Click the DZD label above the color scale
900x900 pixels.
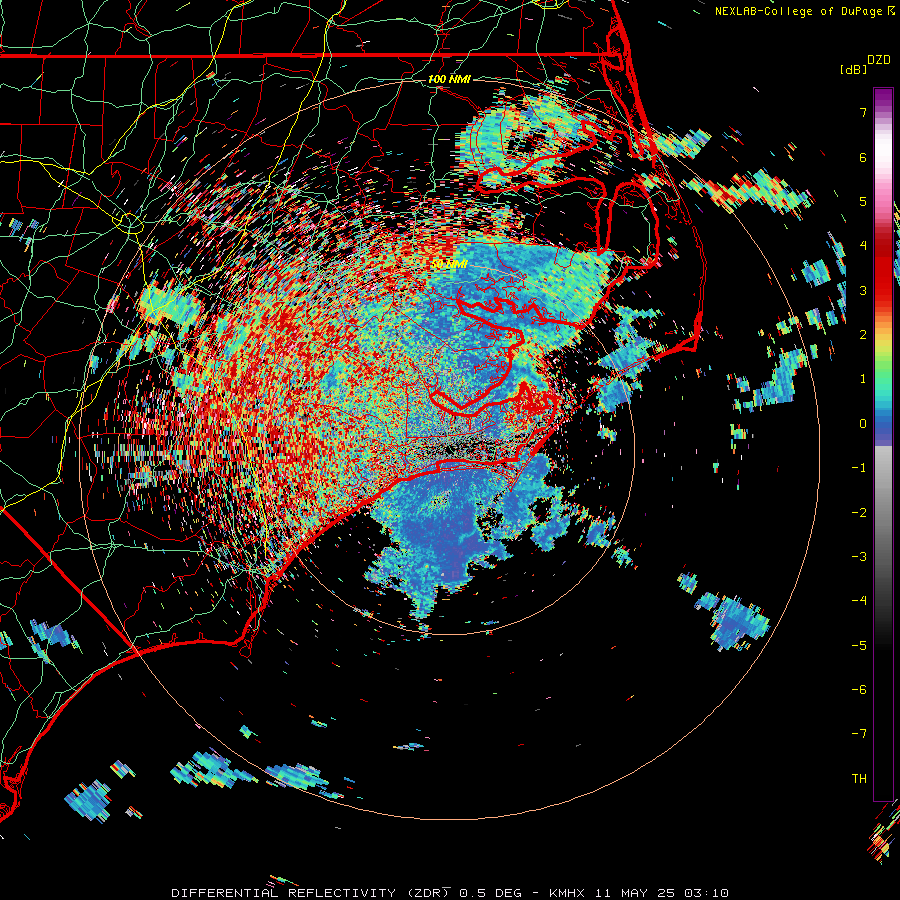coord(879,60)
